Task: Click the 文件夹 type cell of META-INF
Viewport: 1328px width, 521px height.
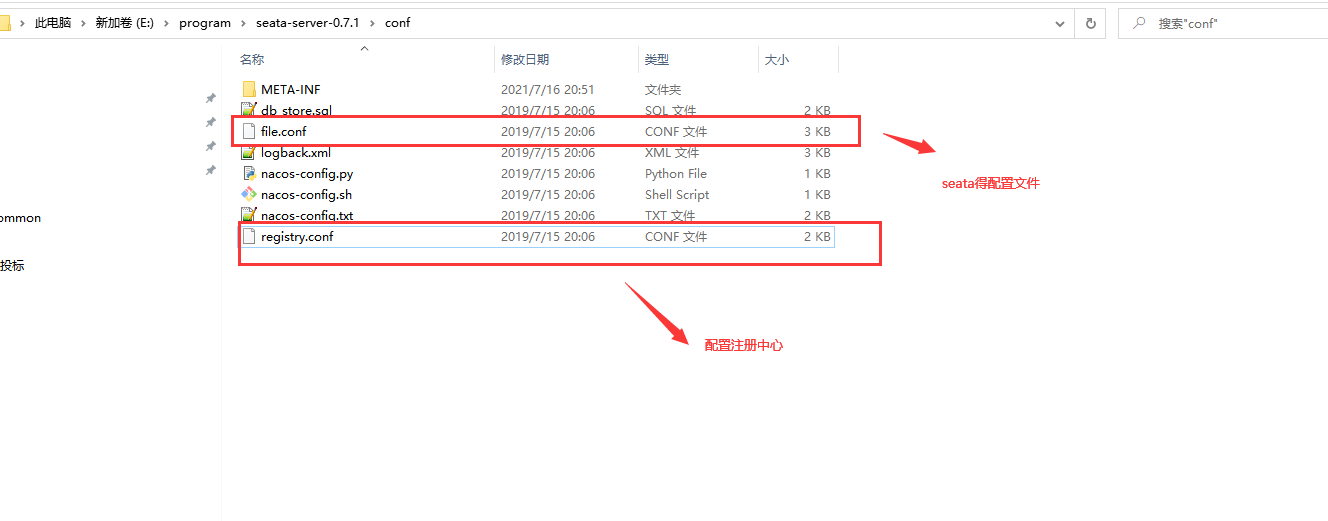Action: pos(663,89)
